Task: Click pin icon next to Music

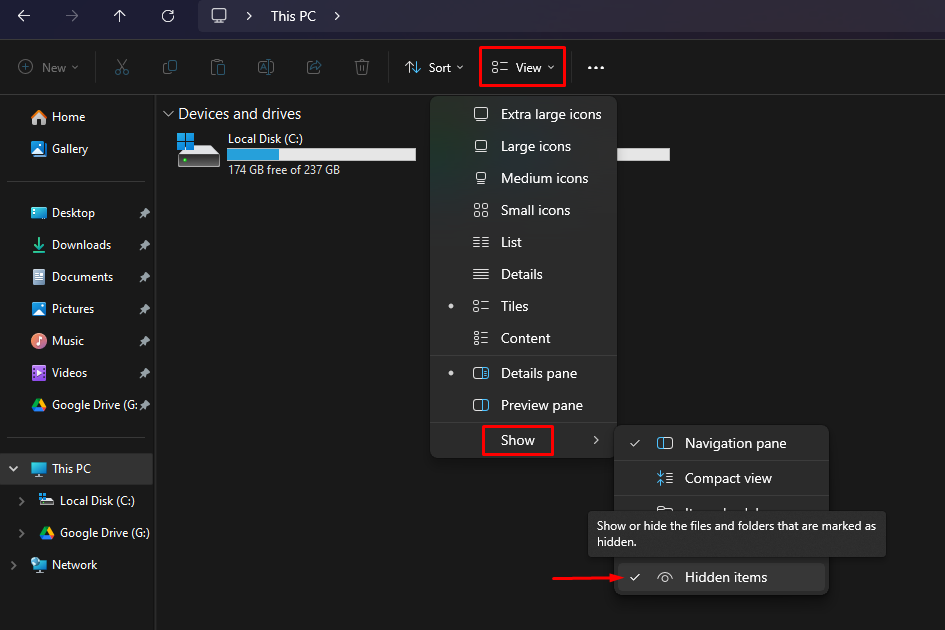Action: pos(144,341)
